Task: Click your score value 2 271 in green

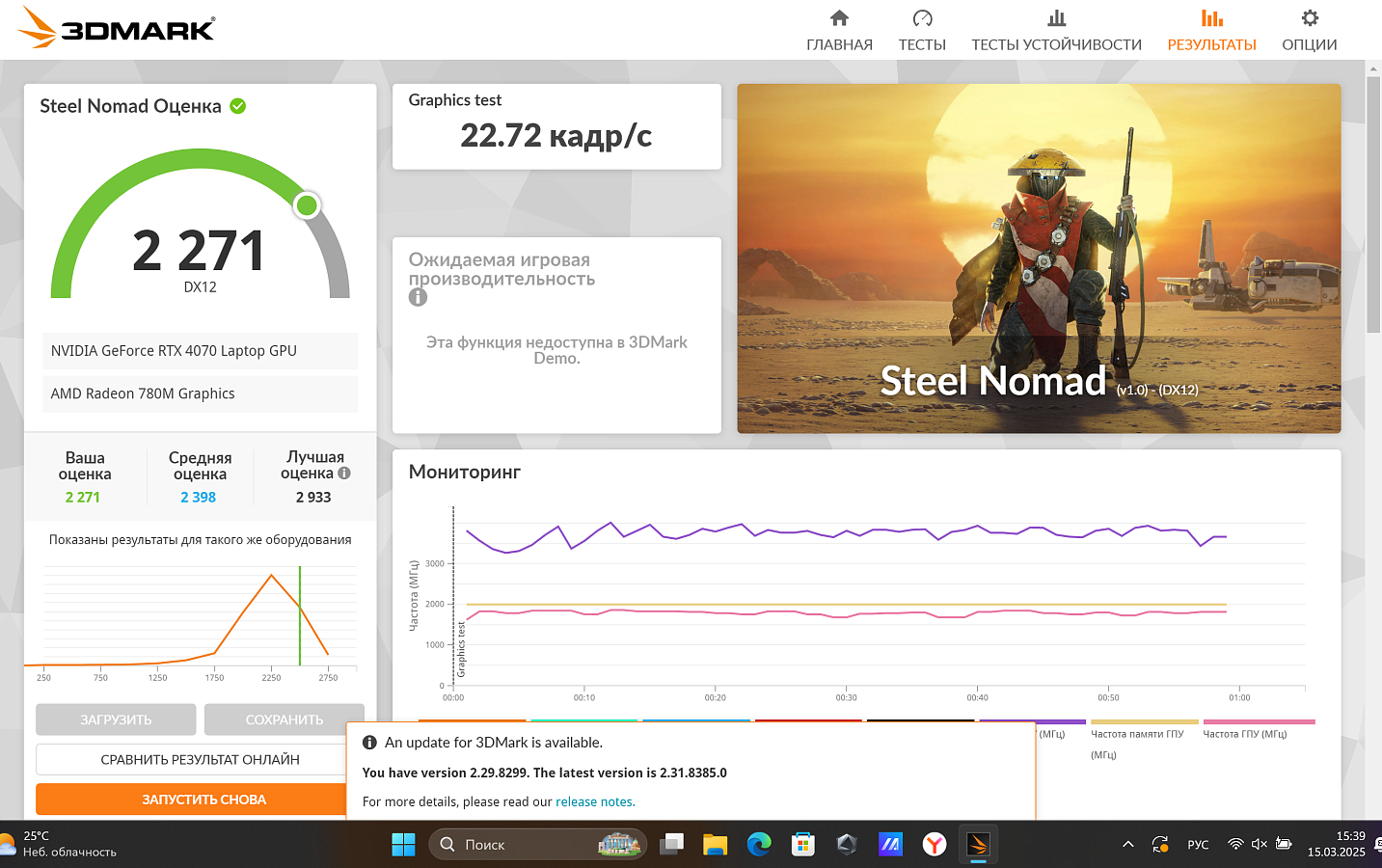Action: 83,498
